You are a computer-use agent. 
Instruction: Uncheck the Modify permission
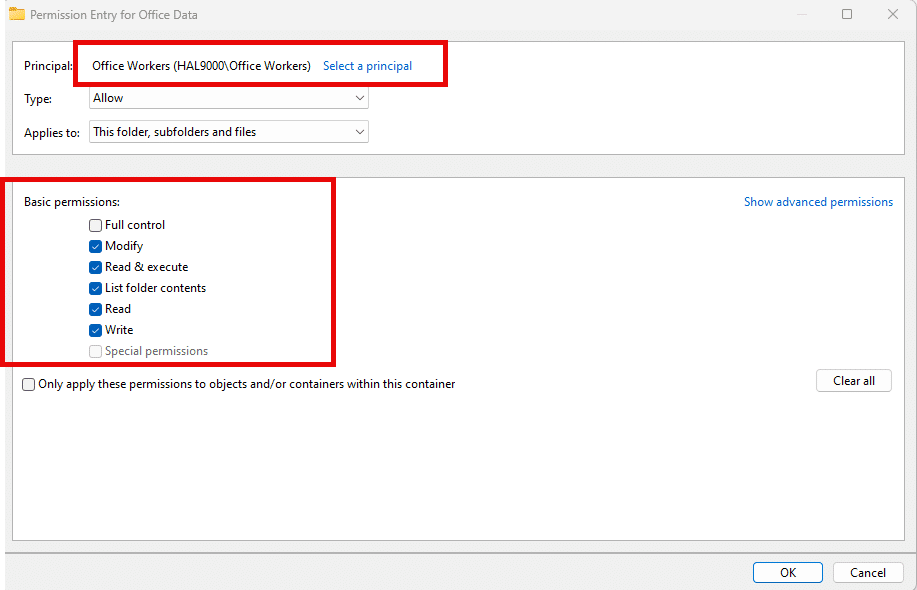tap(95, 246)
